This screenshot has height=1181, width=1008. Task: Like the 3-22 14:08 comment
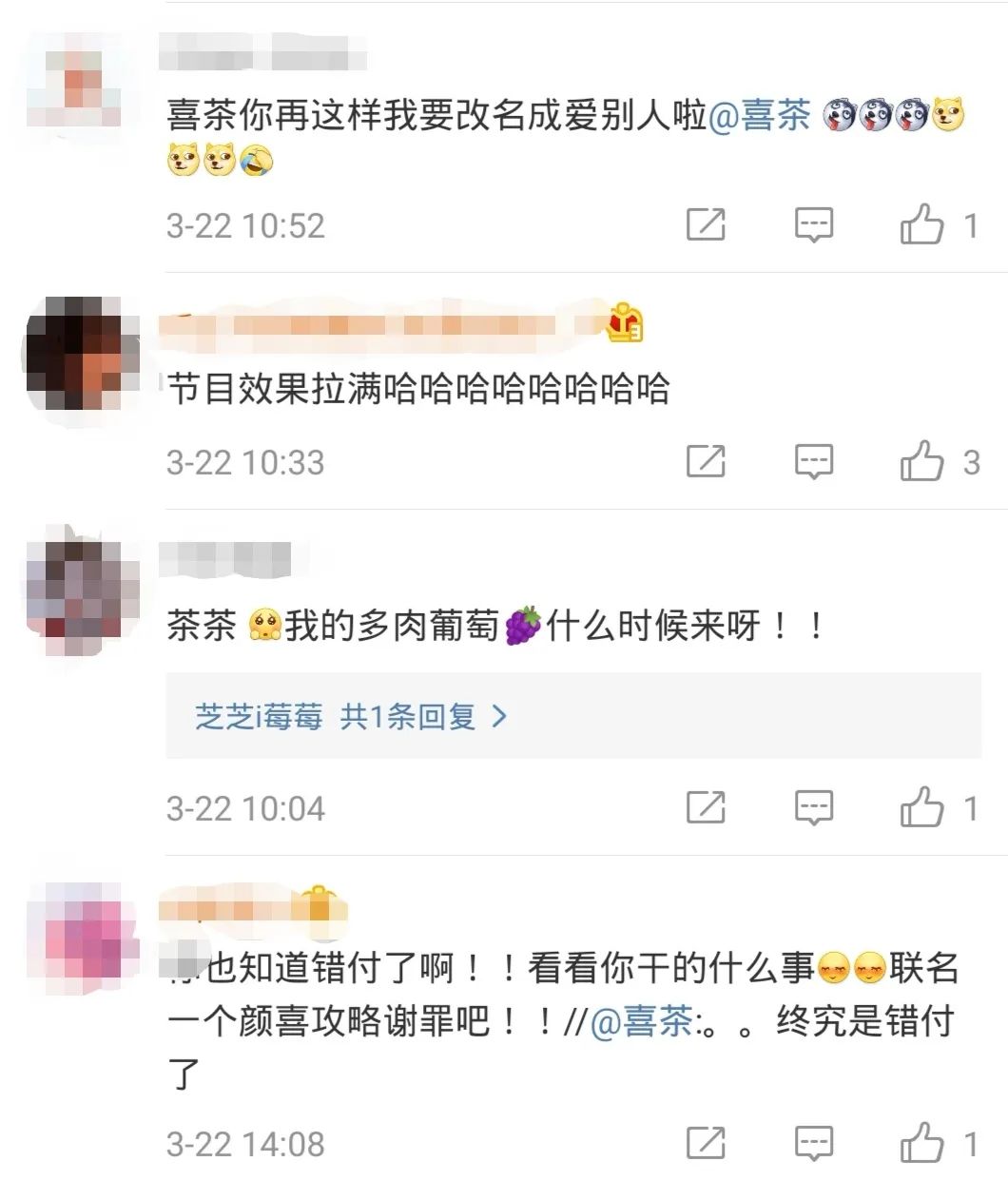921,1143
